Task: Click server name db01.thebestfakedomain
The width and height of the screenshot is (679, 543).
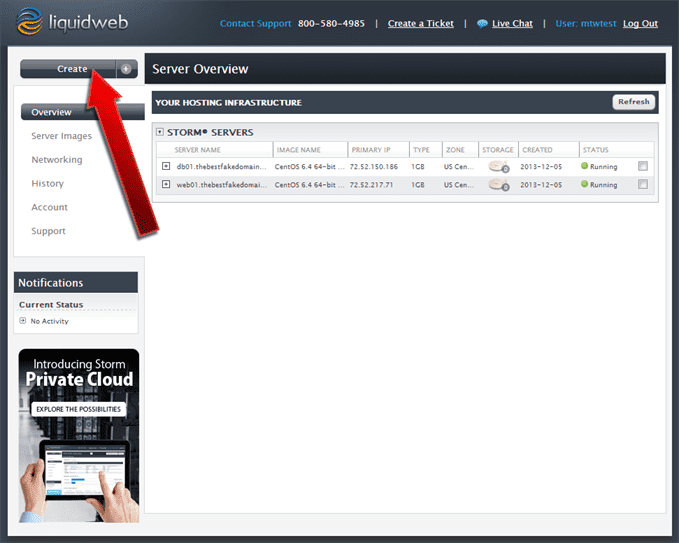Action: 221,167
